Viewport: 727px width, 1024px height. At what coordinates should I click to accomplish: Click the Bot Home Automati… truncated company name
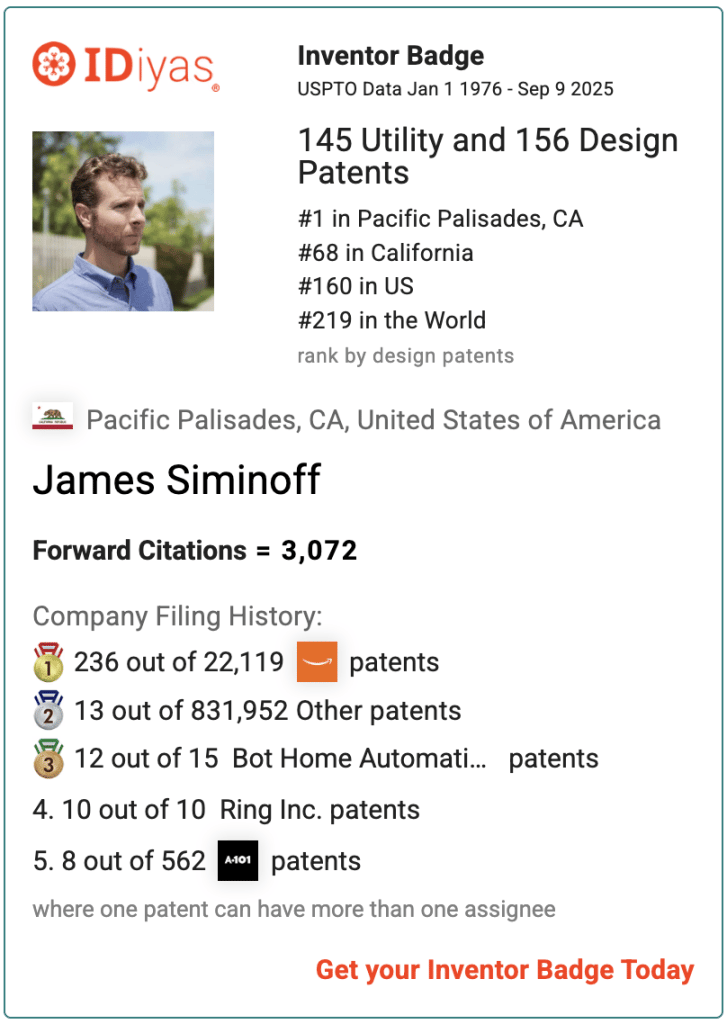point(359,758)
